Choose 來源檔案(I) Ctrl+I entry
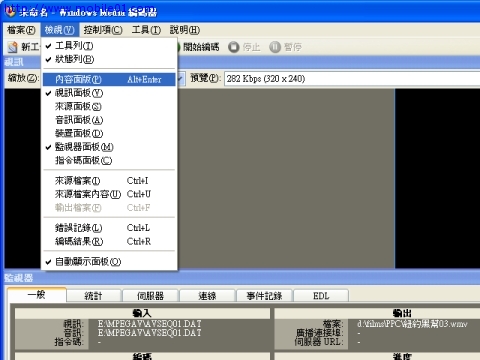The height and width of the screenshot is (360, 480). (x=109, y=181)
